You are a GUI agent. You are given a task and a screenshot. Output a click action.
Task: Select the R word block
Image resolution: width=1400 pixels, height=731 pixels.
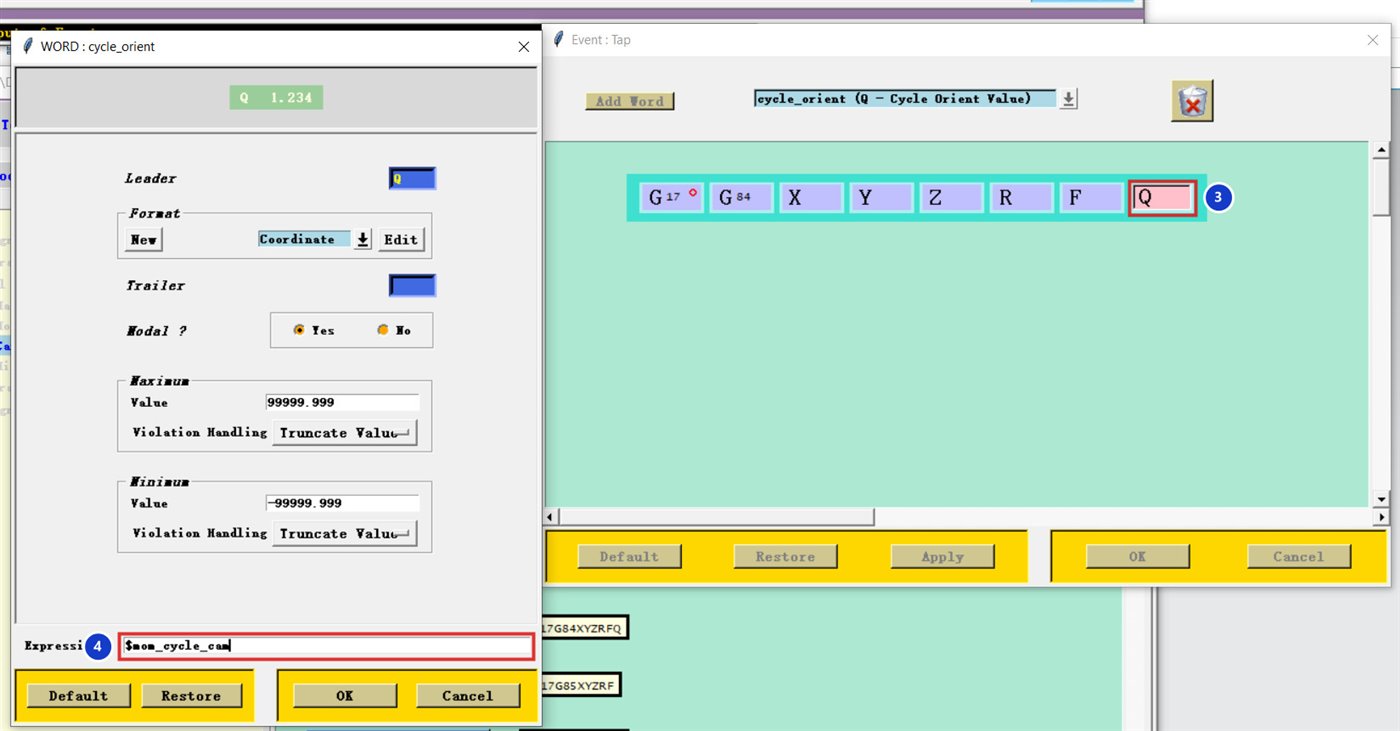coord(1021,198)
